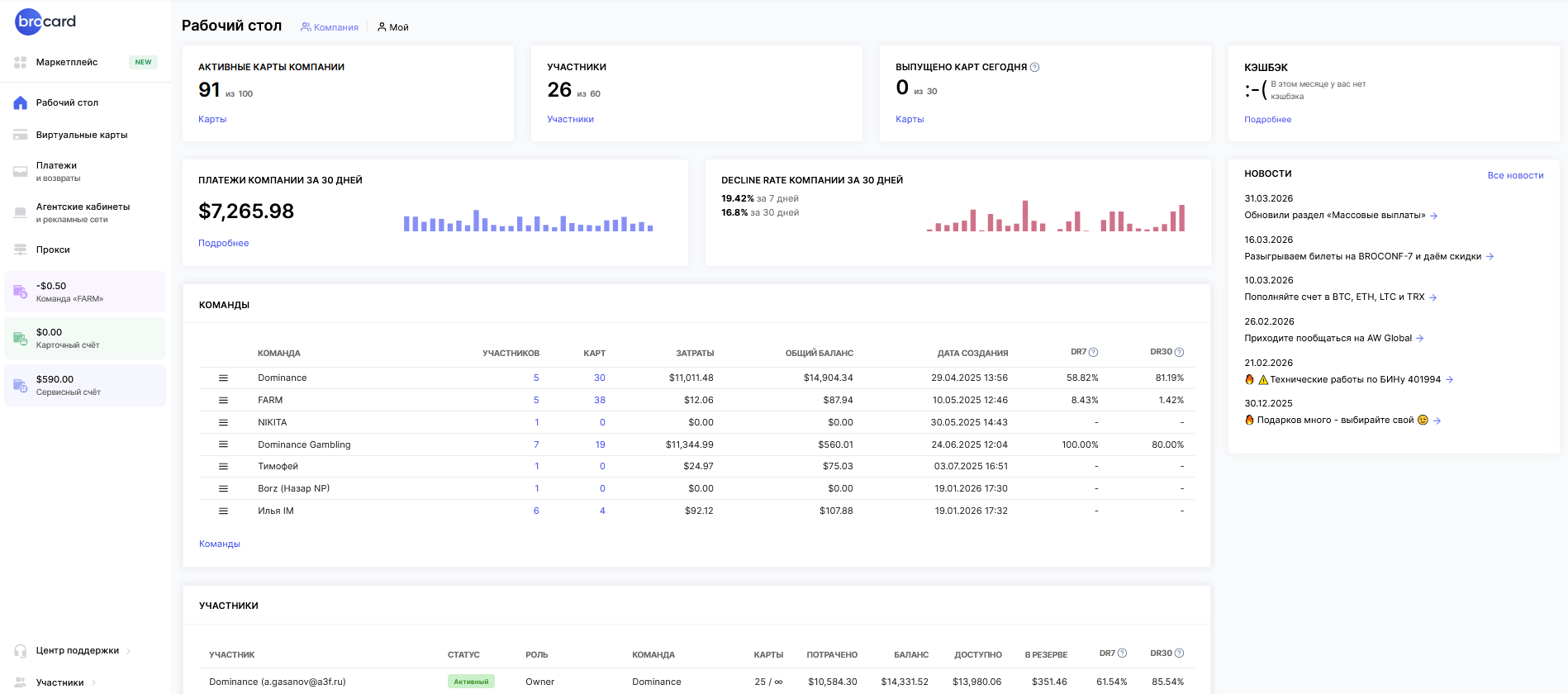Click the DR7 info icon in teams table
The width and height of the screenshot is (1568, 694).
click(x=1093, y=353)
